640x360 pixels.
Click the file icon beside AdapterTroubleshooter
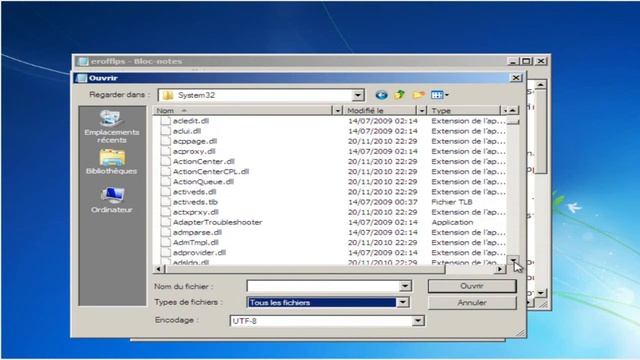[x=165, y=222]
